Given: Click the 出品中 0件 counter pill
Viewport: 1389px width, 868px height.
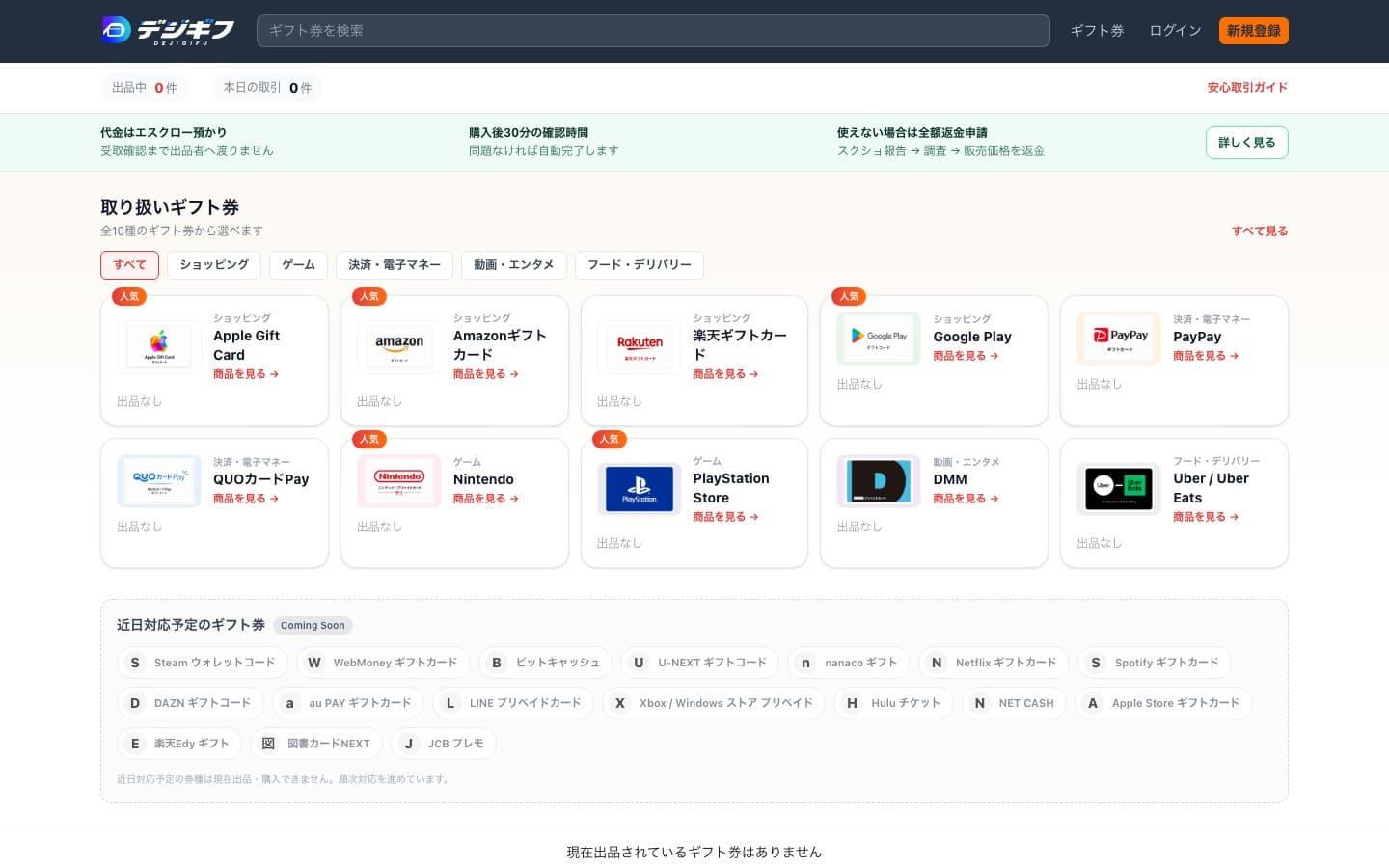Looking at the screenshot, I should 145,88.
